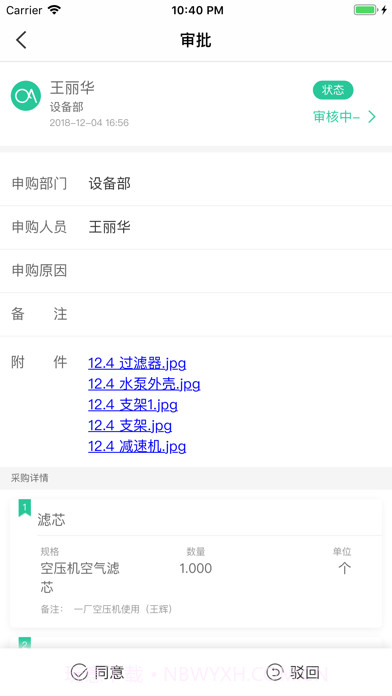Select item title 滤芯
The width and height of the screenshot is (392, 696).
[x=51, y=519]
